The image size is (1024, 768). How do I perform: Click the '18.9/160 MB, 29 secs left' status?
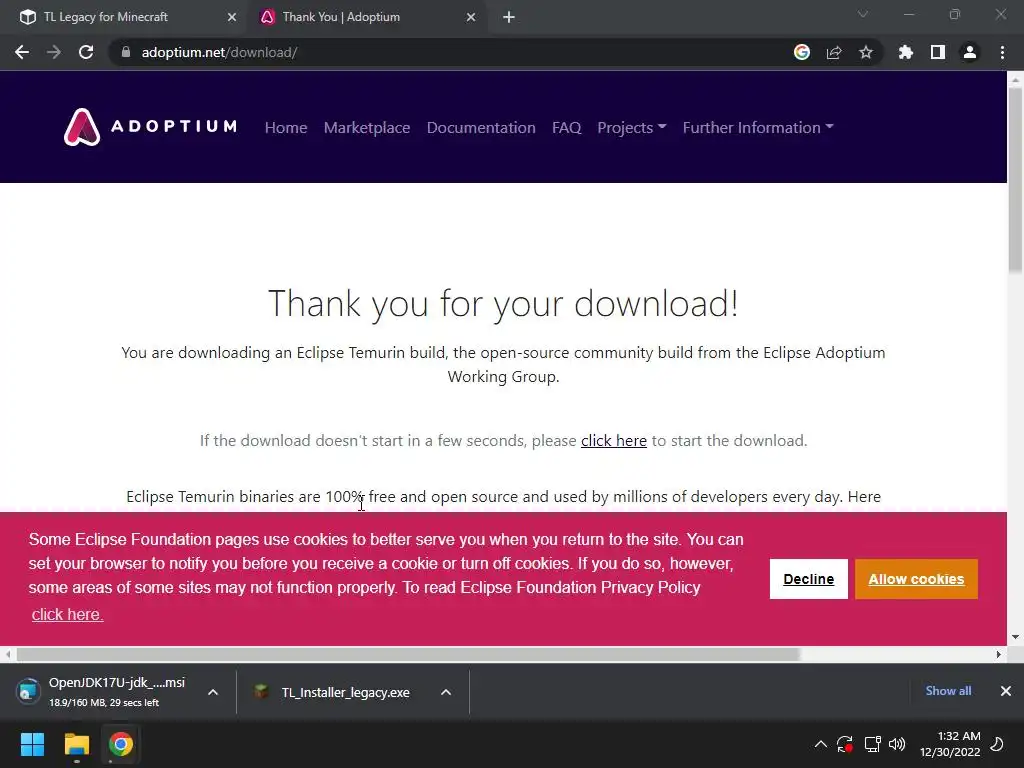click(104, 703)
